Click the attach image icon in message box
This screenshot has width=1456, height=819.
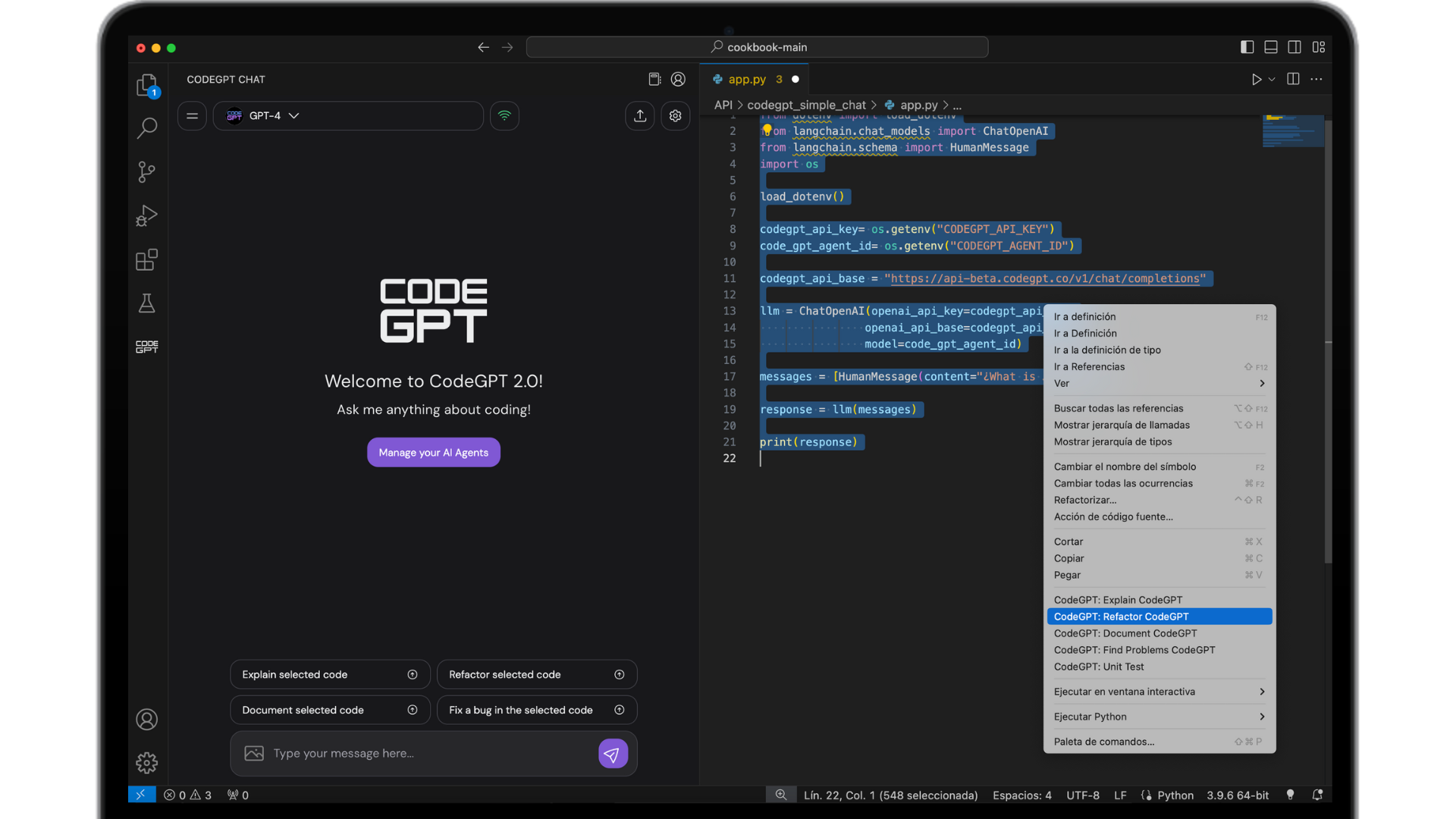tap(254, 753)
